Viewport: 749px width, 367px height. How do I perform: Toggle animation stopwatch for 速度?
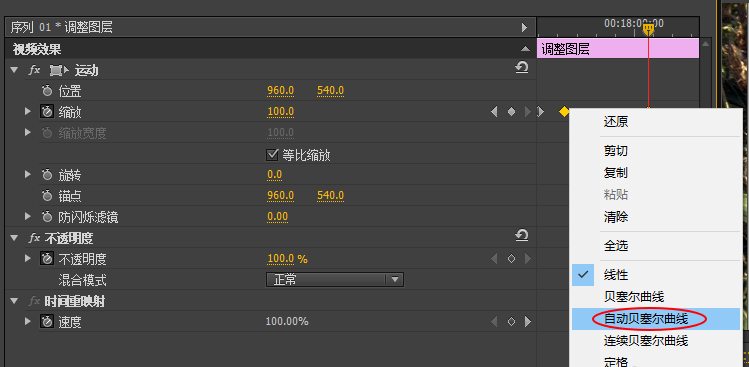pos(47,322)
